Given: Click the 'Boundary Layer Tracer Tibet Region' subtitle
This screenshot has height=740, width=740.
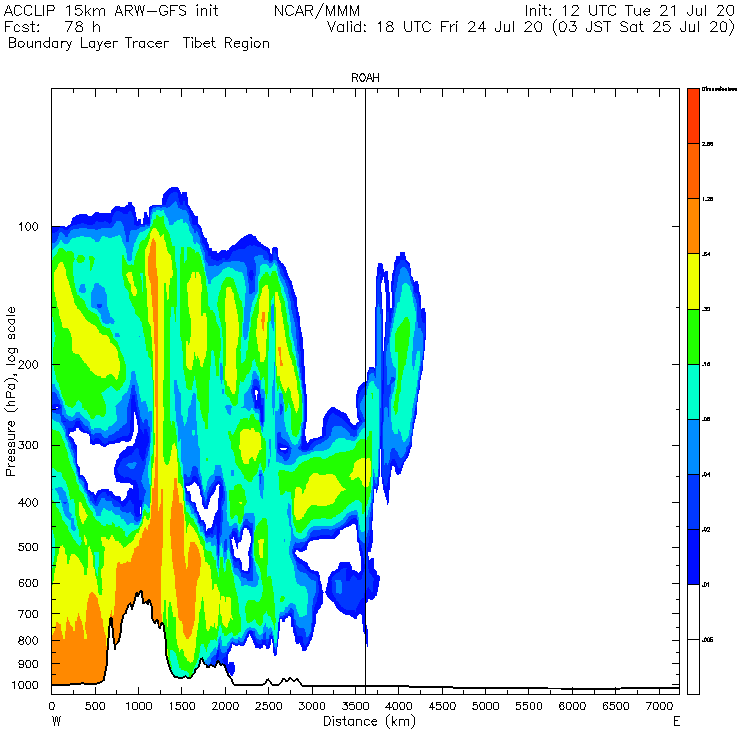Looking at the screenshot, I should pyautogui.click(x=139, y=43).
